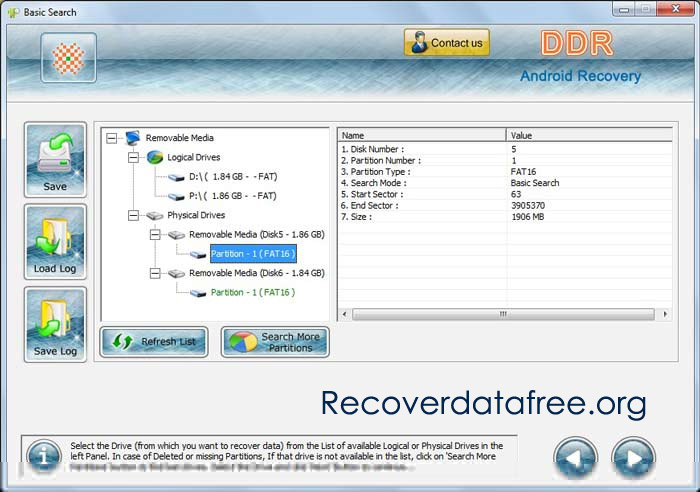Select the P:\ 1.86 GB FAT drive
Image resolution: width=700 pixels, height=492 pixels.
(x=233, y=196)
